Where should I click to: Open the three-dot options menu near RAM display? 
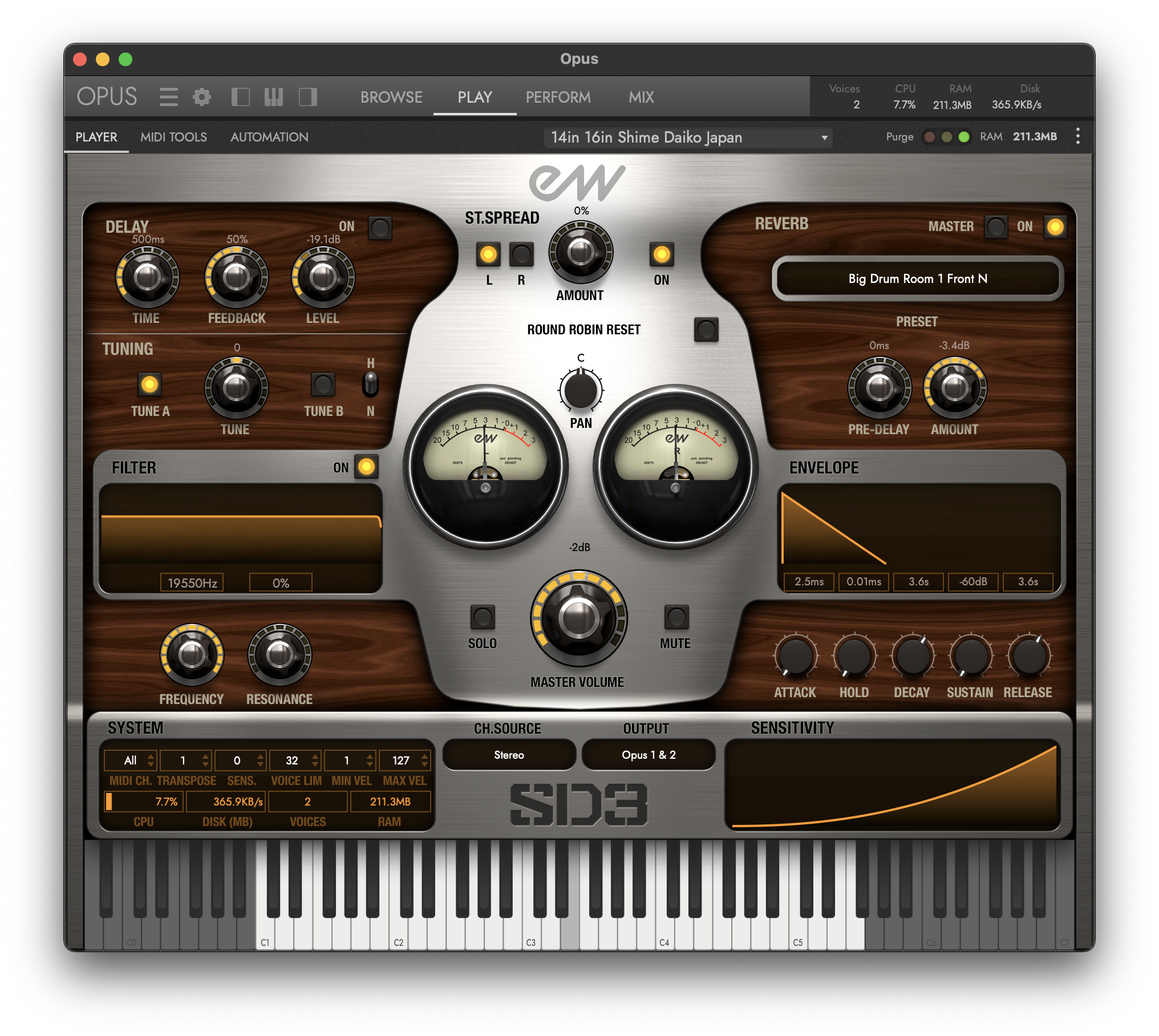1078,136
